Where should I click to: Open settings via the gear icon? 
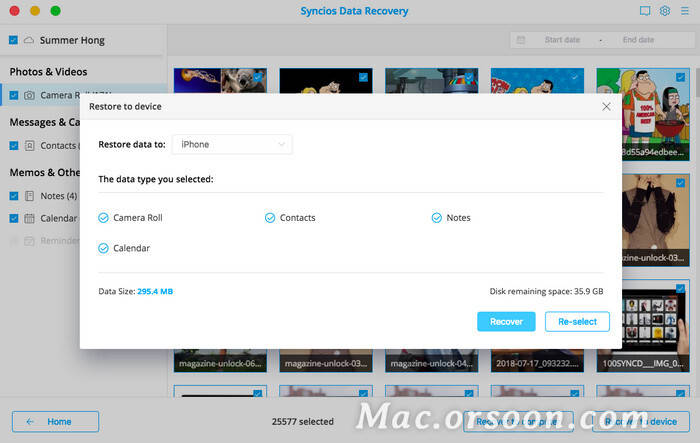coord(665,11)
